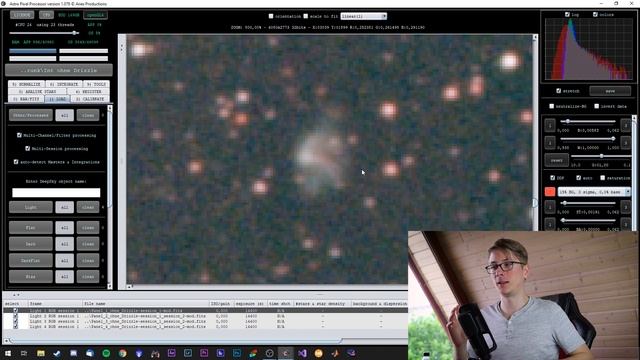Toggle Multi-Session processing checkbox
Viewport: 640px width, 360px height.
click(28, 148)
